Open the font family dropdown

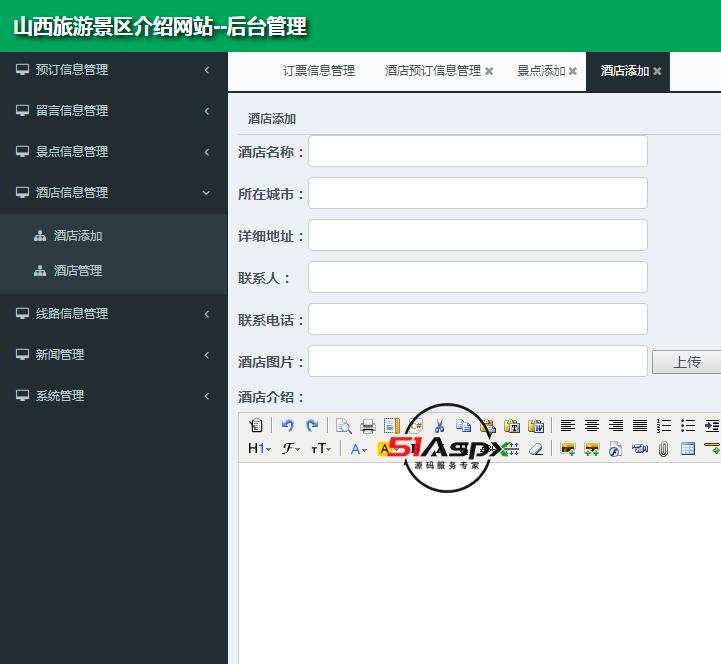tap(291, 448)
